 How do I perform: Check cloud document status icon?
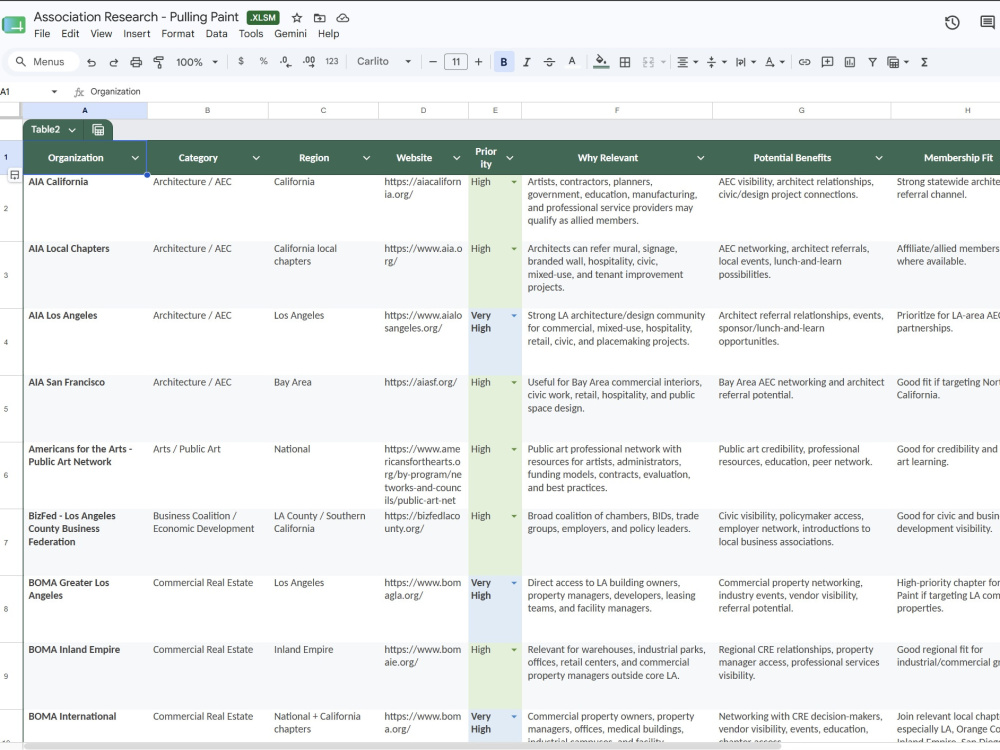point(342,18)
